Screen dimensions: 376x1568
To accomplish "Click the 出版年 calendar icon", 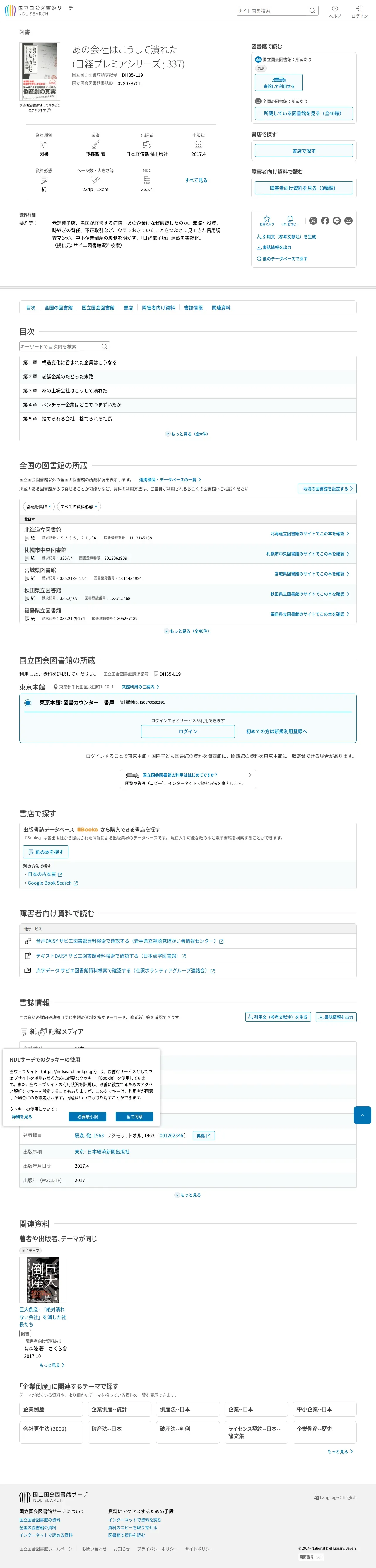I will click(x=198, y=144).
